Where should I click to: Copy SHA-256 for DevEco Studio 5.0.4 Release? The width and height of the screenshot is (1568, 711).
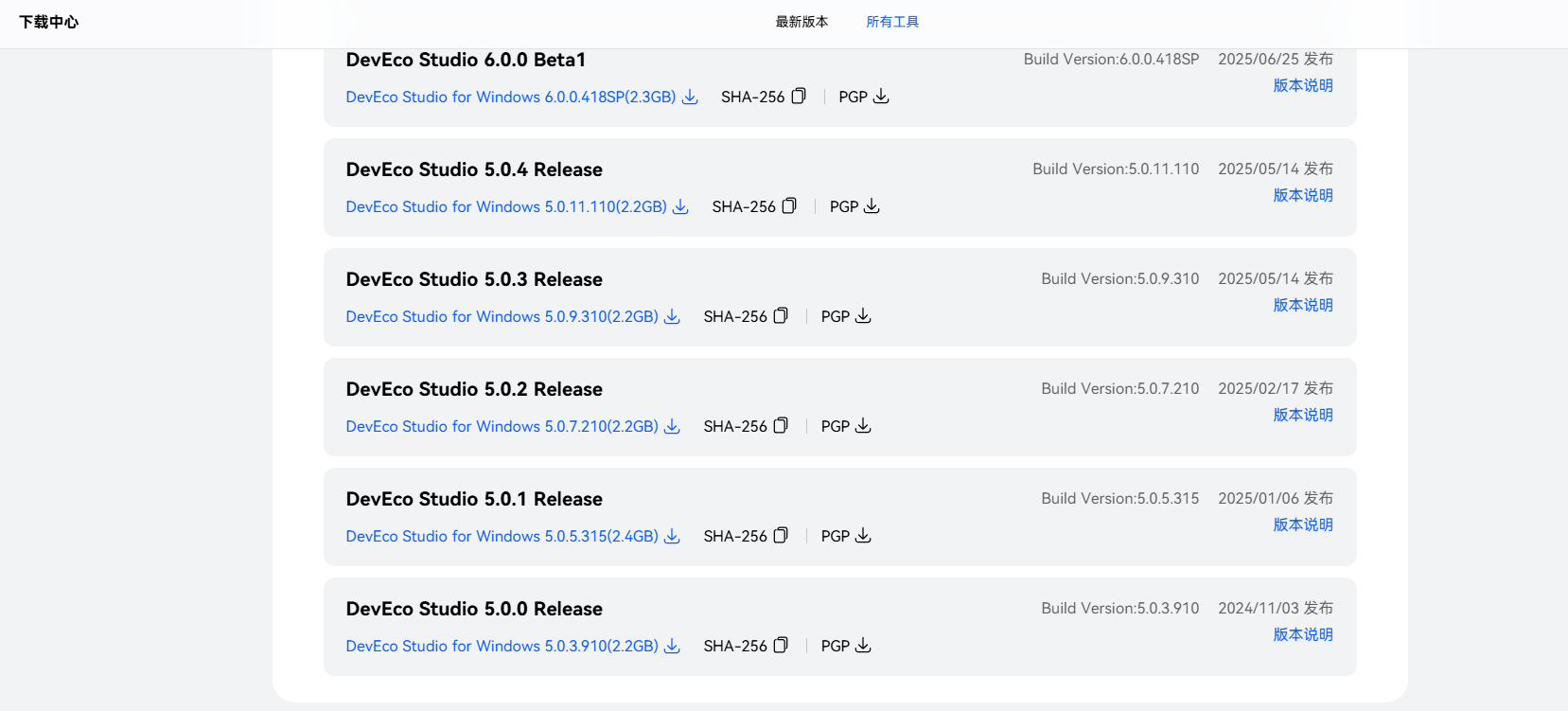point(789,206)
